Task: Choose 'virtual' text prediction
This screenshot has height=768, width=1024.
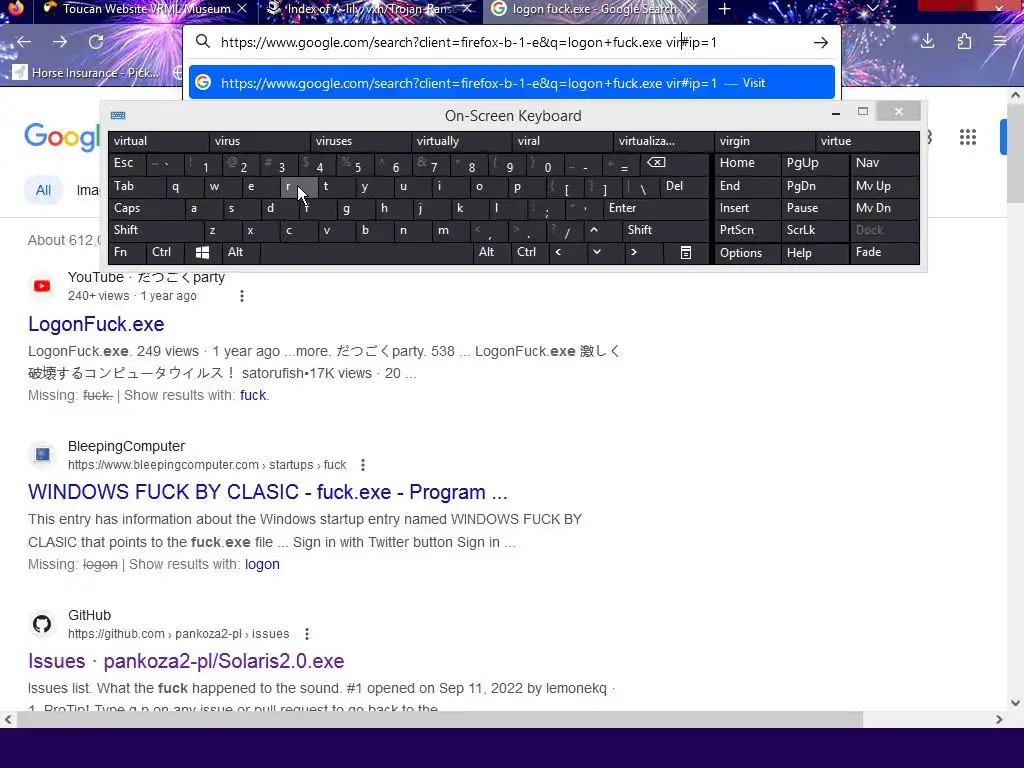Action: coord(159,141)
